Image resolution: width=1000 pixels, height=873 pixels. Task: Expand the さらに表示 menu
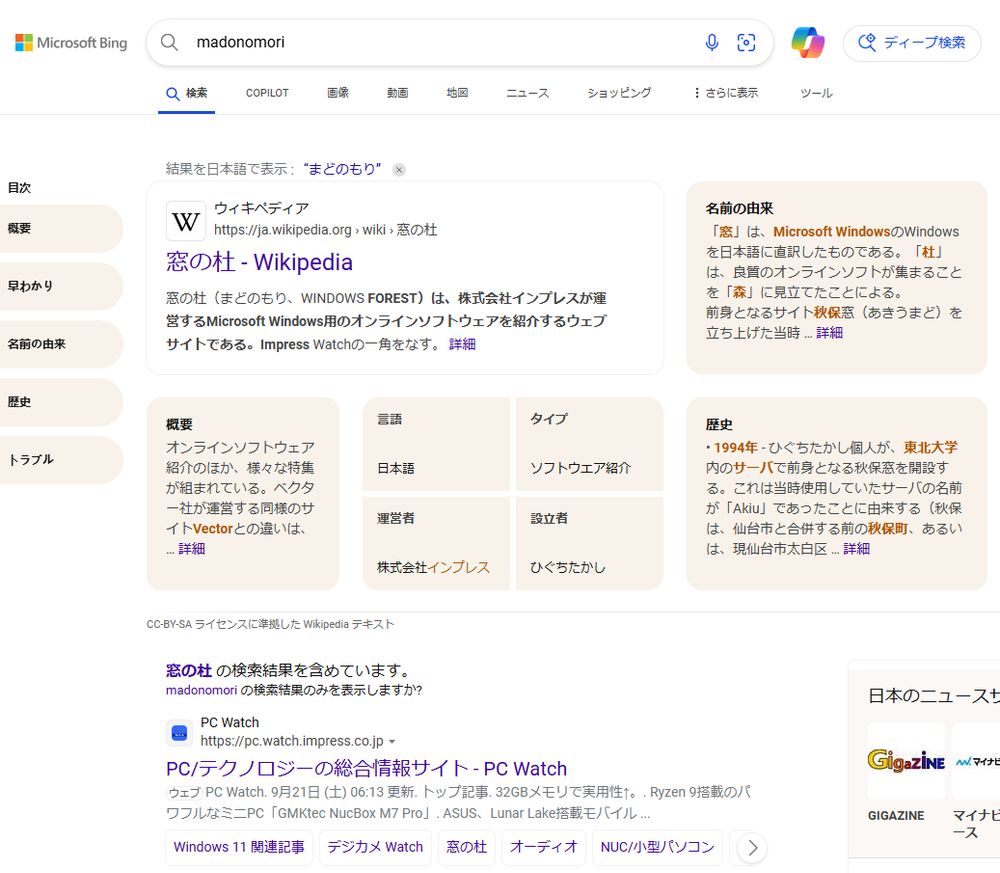pyautogui.click(x=726, y=93)
